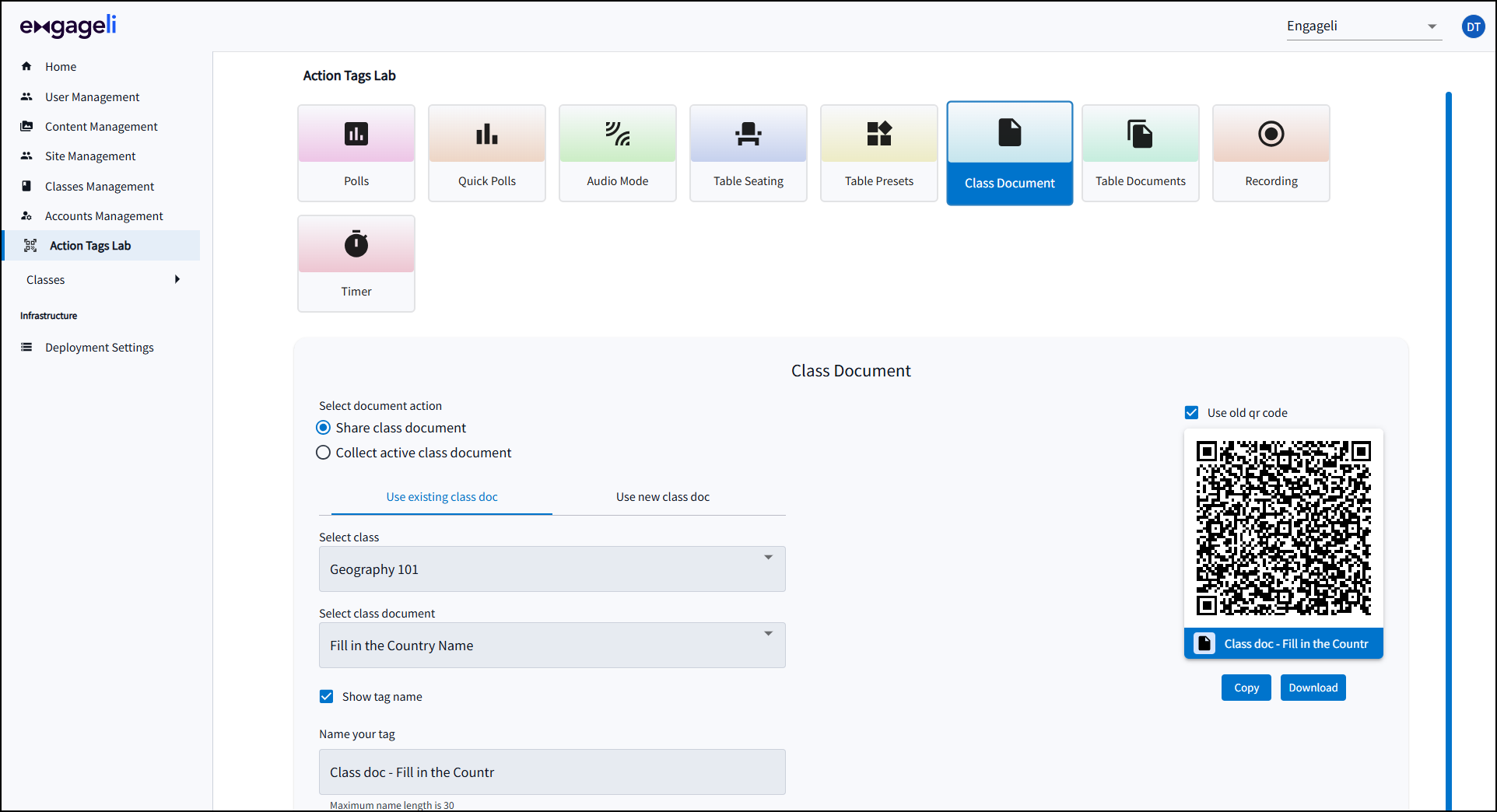Image resolution: width=1497 pixels, height=812 pixels.
Task: Click the Copy button under QR code
Action: (1246, 688)
